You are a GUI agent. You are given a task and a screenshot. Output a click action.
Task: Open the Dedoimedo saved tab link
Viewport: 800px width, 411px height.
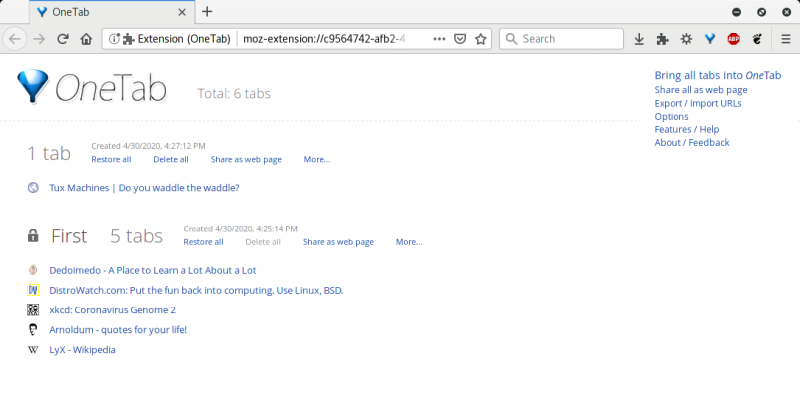(153, 270)
